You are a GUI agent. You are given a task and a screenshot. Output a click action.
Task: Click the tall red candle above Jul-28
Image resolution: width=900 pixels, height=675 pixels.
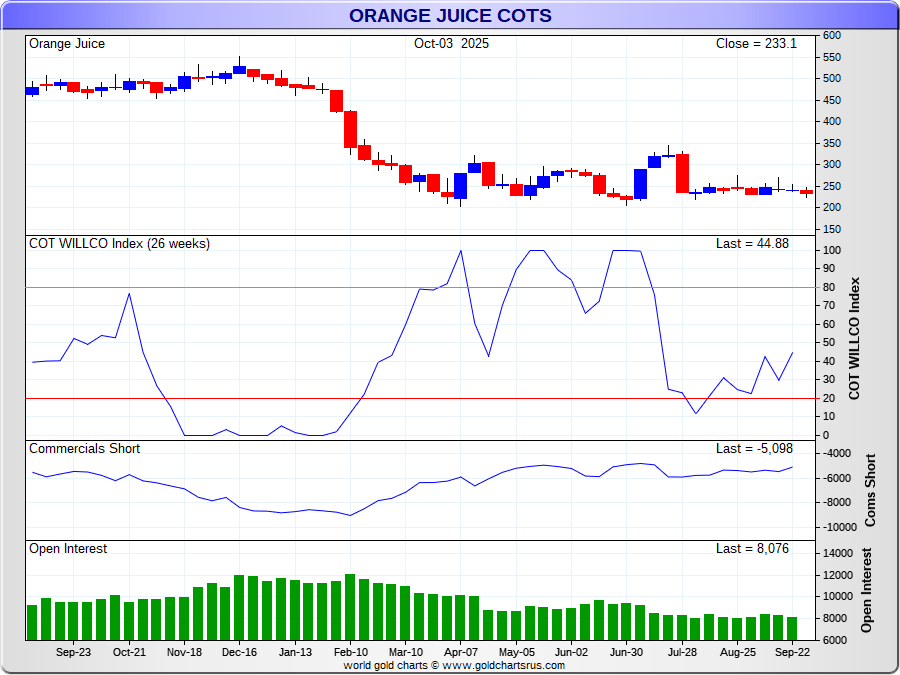tap(682, 173)
